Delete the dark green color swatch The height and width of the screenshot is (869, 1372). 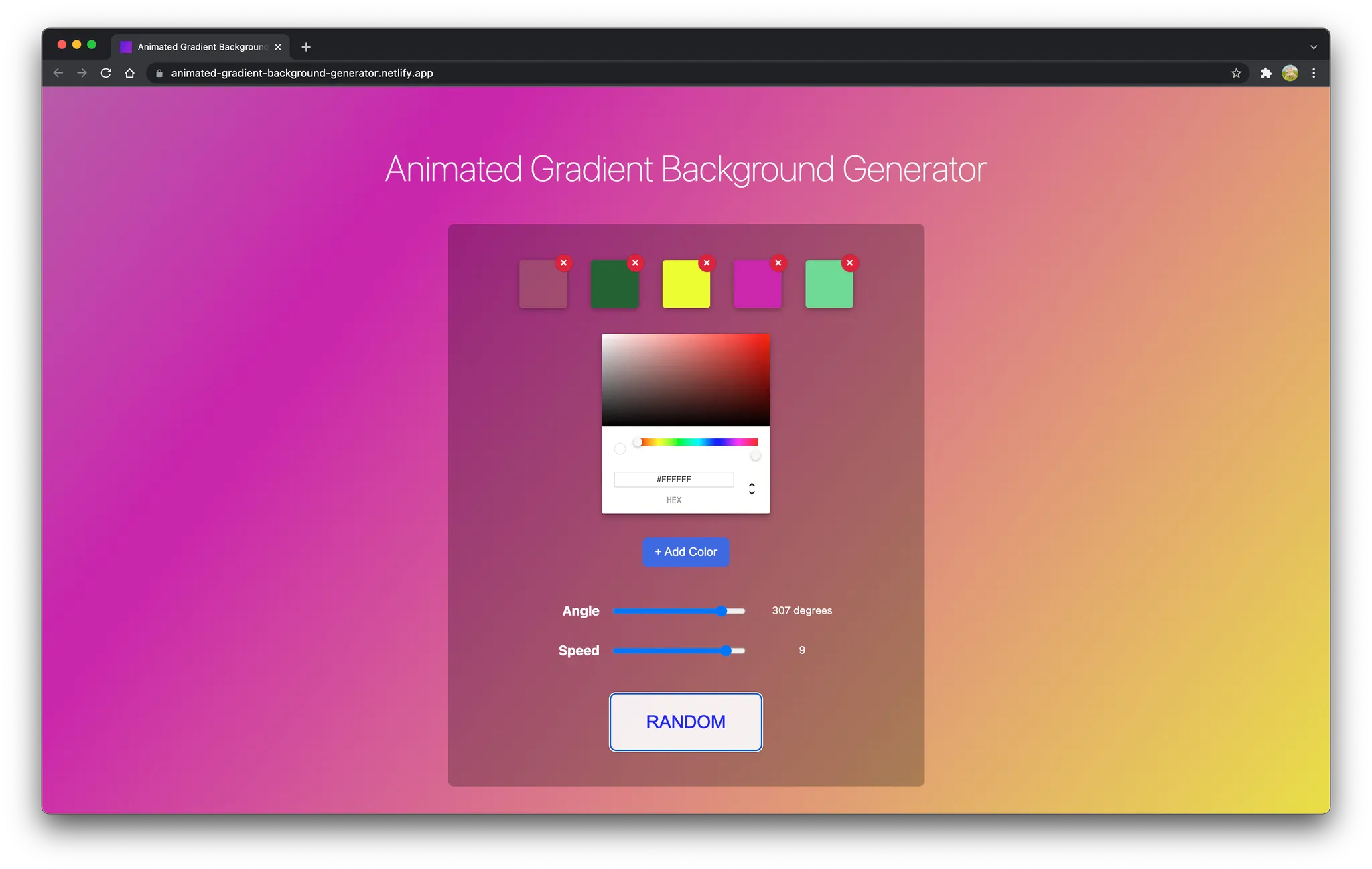(635, 263)
